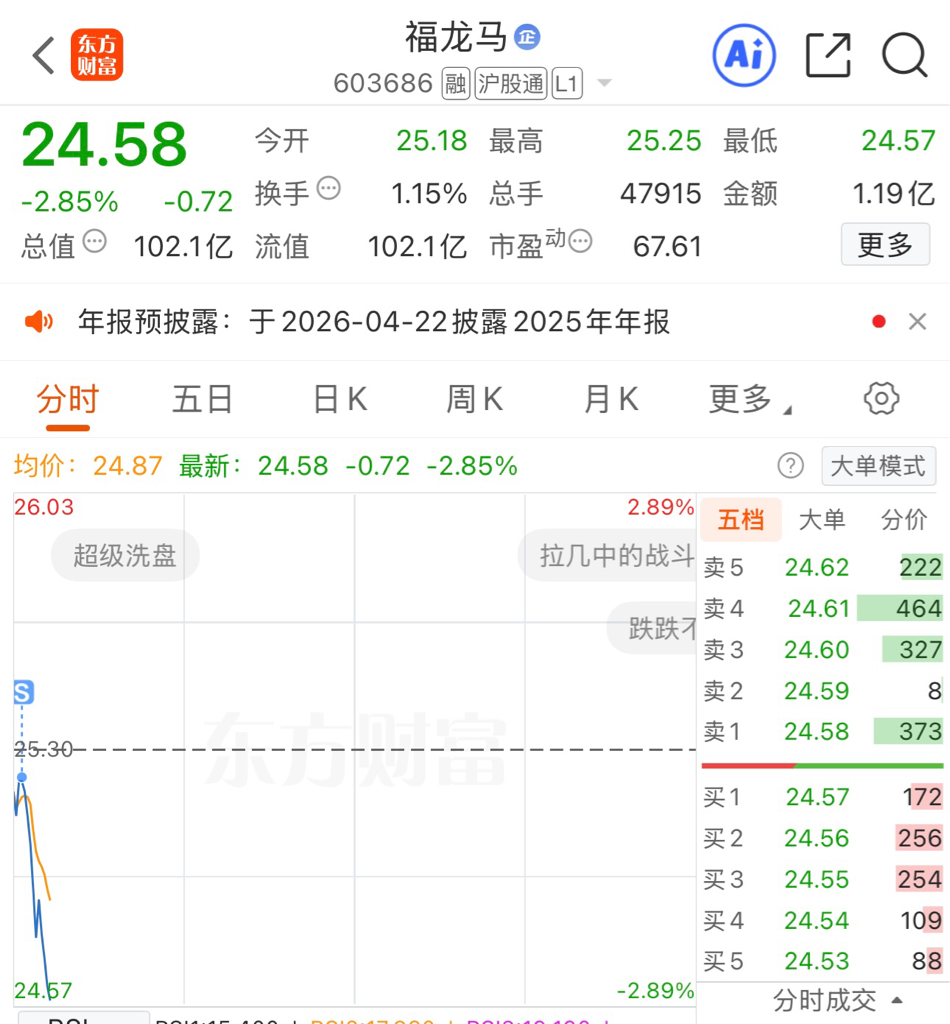
Task: Tap the 均价 24.87 value
Action: coord(127,466)
